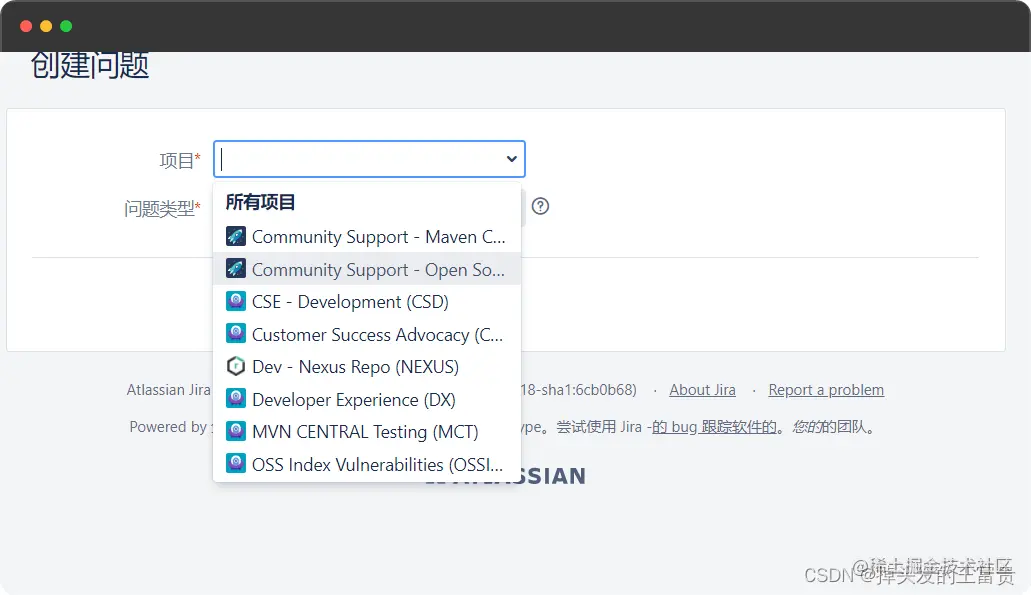The image size is (1031, 595).
Task: Click the Dev - Nexus Repo hexagon icon
Action: 235,366
